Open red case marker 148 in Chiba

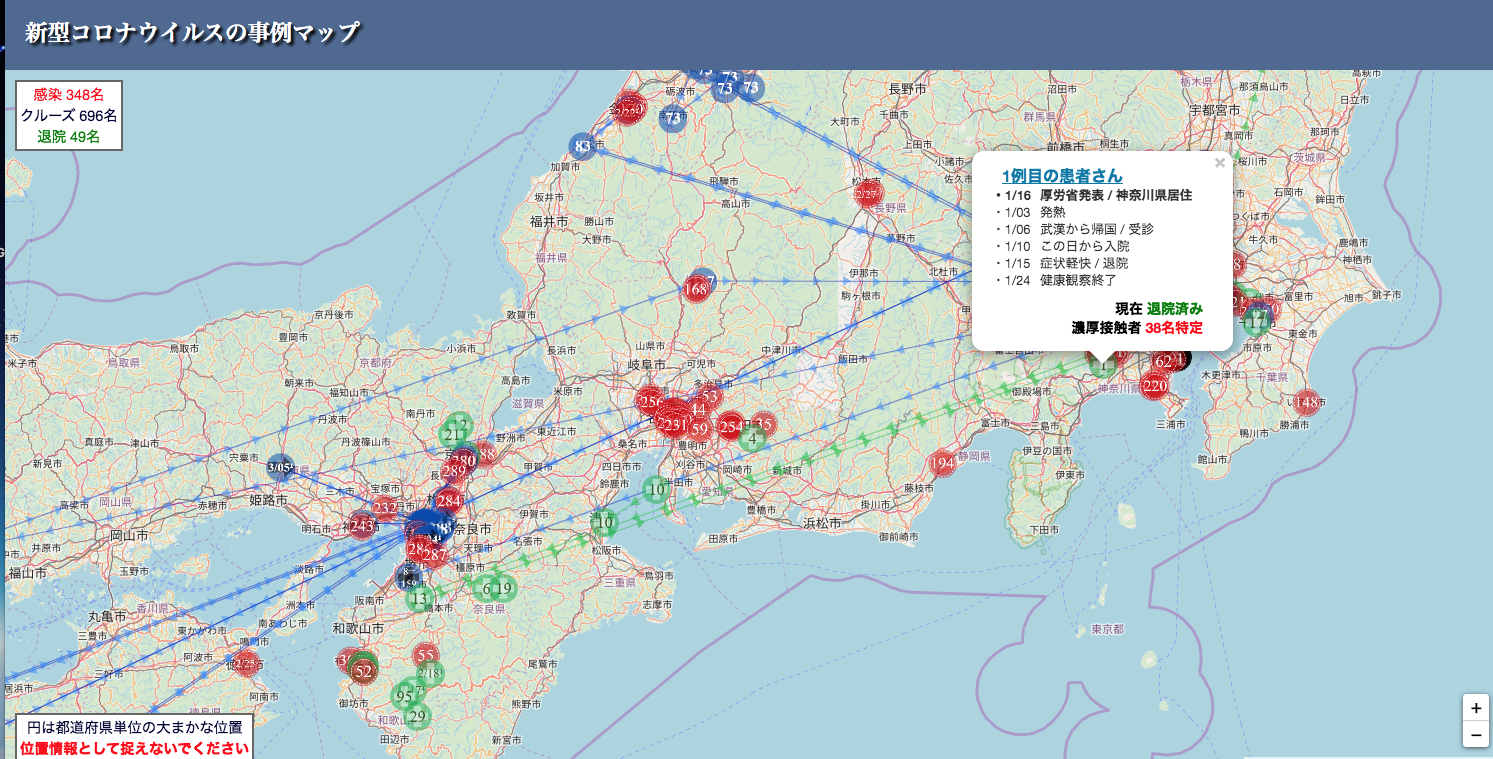click(1306, 403)
